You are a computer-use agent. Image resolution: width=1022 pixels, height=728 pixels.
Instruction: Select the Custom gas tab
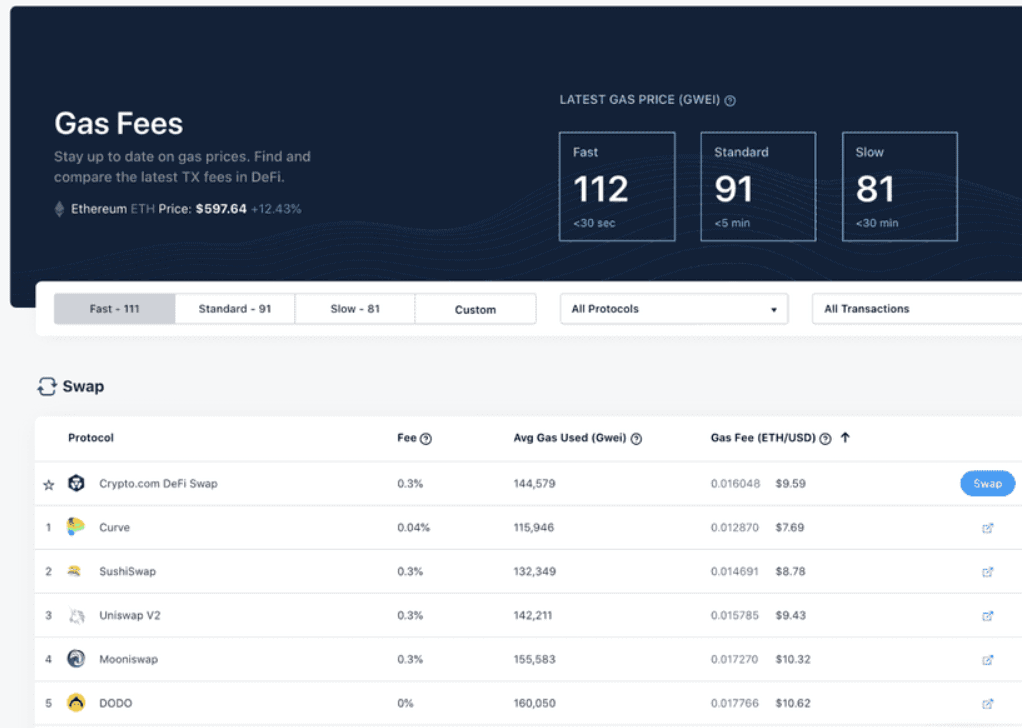pyautogui.click(x=475, y=309)
